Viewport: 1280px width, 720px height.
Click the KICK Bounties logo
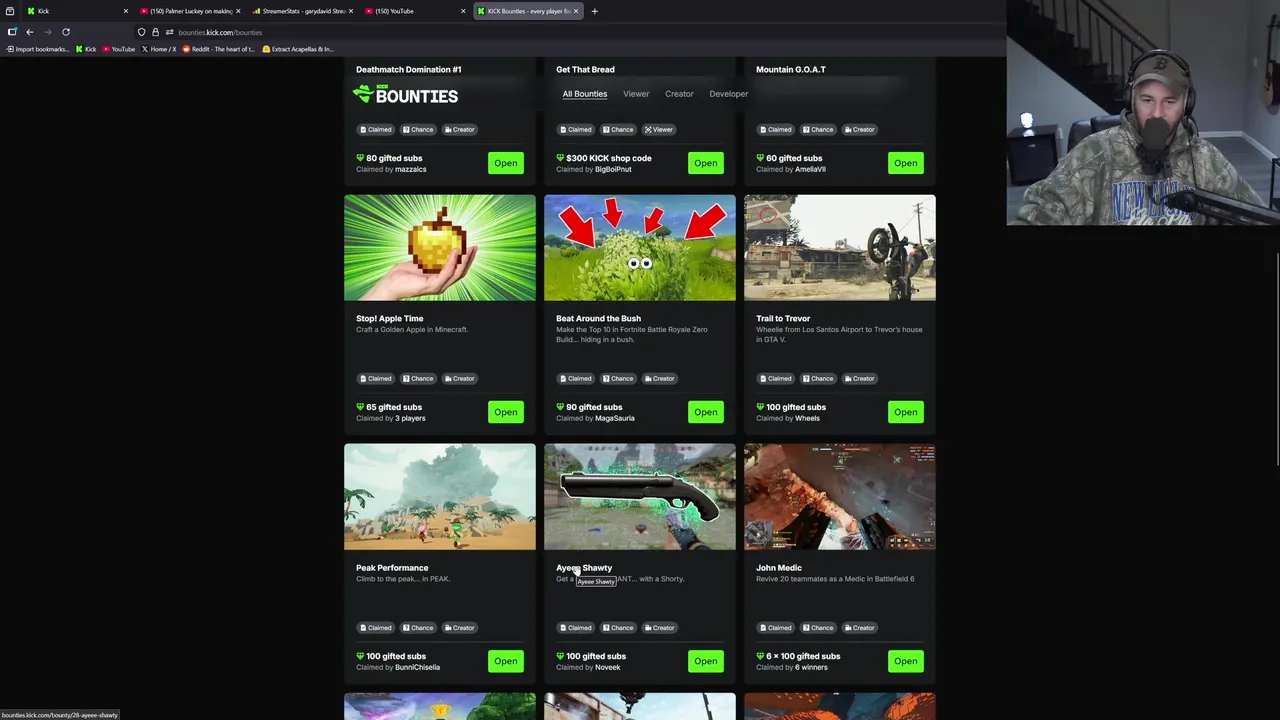pyautogui.click(x=405, y=95)
